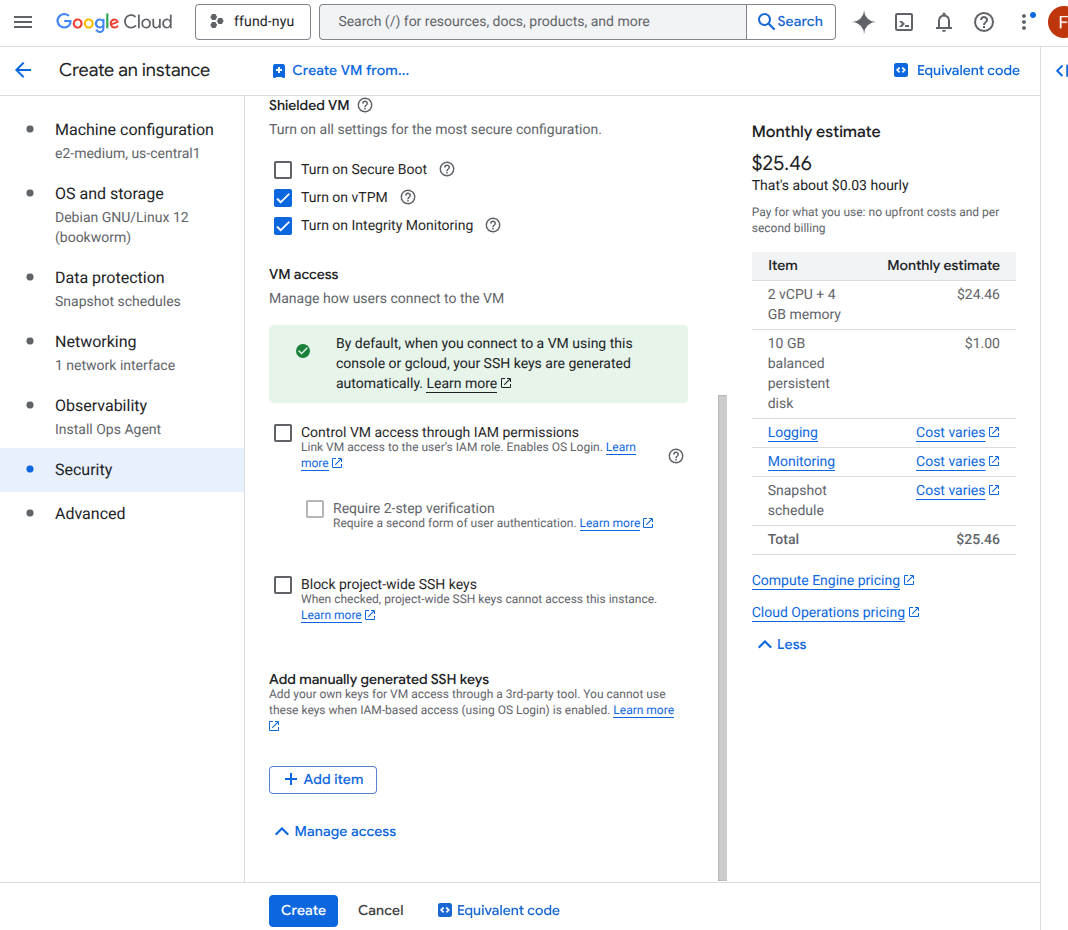Screen dimensions: 1068x930
Task: Click the blue Create button
Action: point(303,910)
